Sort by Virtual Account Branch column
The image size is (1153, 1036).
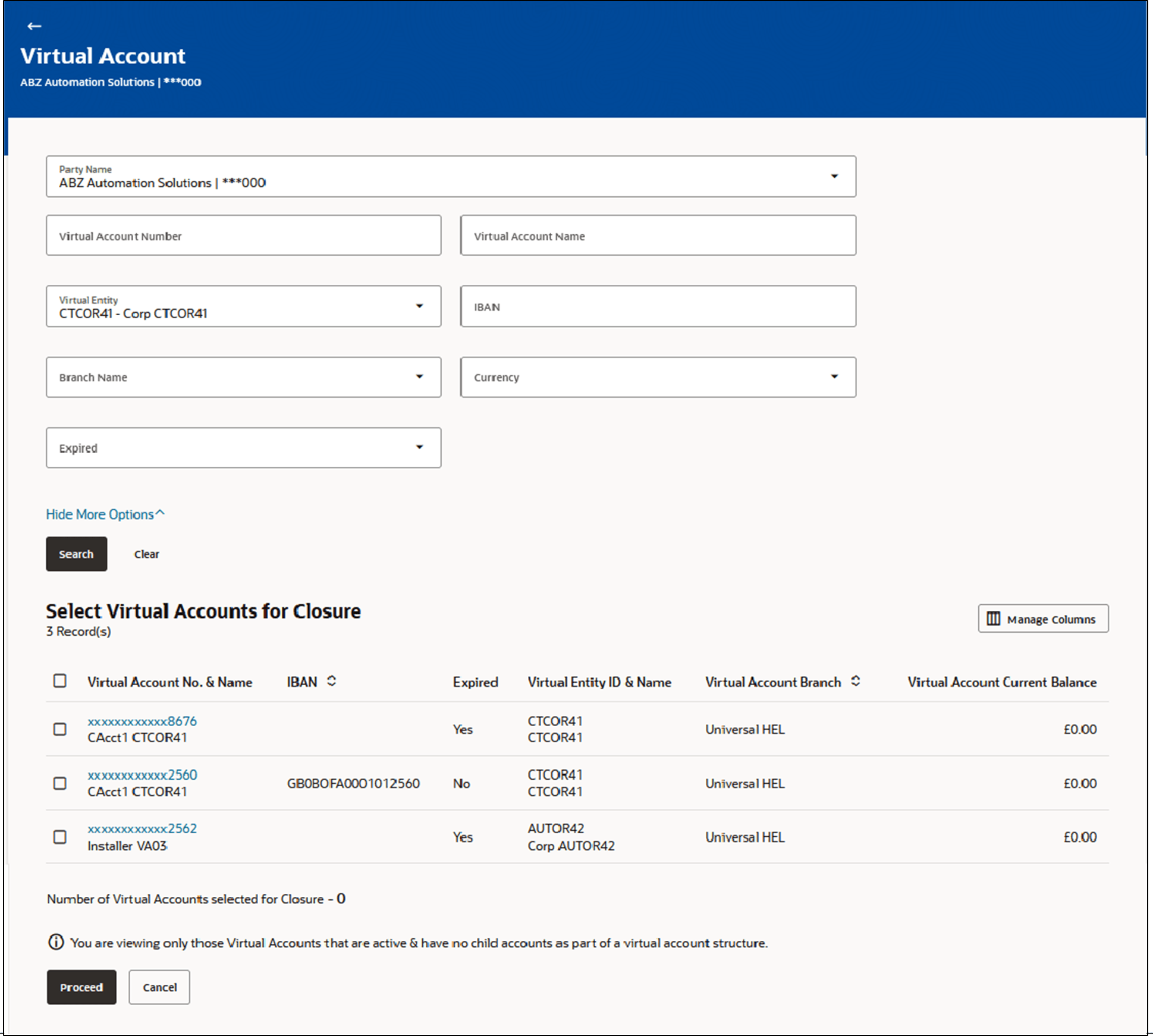click(856, 682)
